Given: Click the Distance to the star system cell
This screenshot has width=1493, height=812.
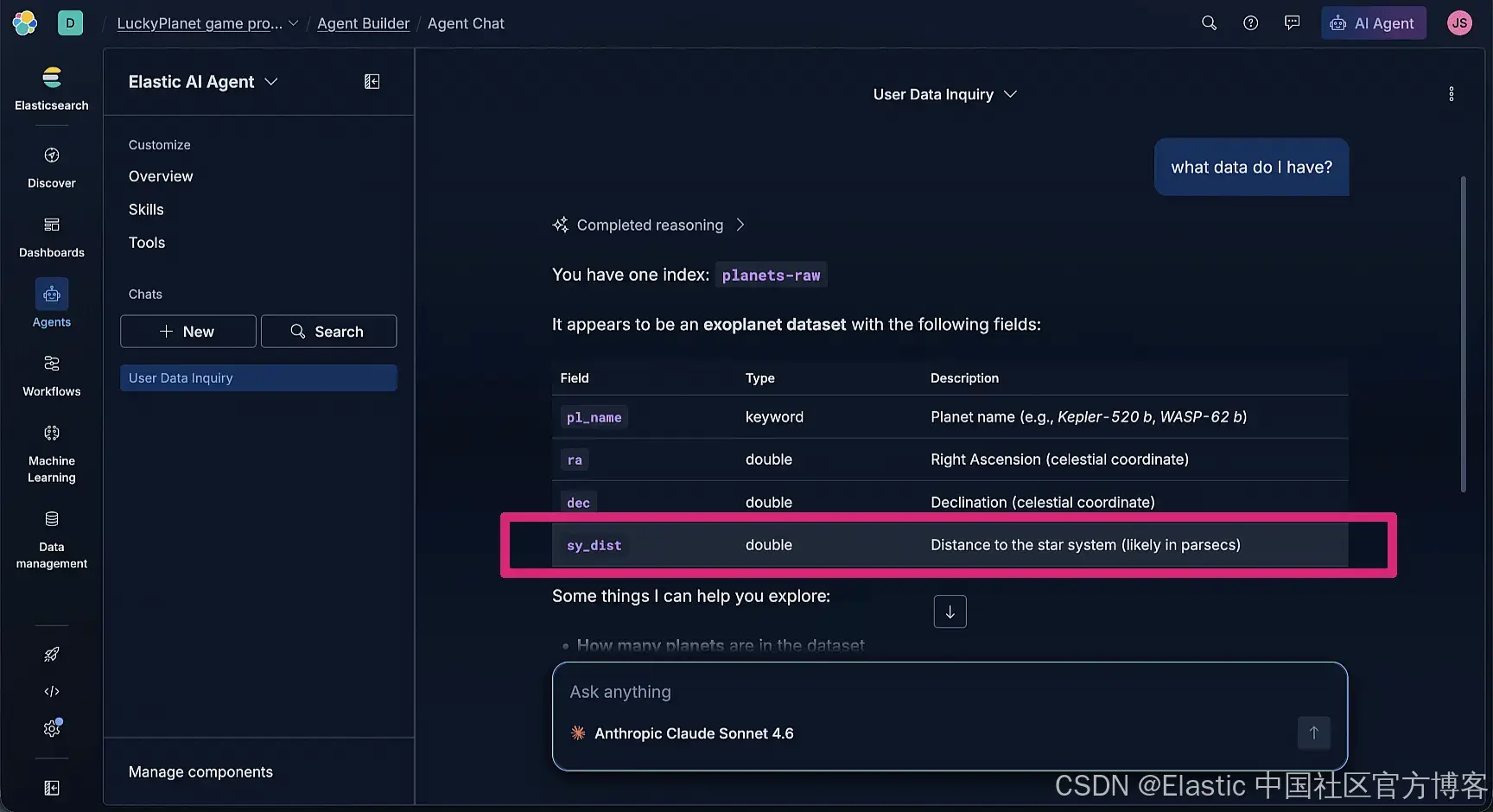Looking at the screenshot, I should [1085, 545].
